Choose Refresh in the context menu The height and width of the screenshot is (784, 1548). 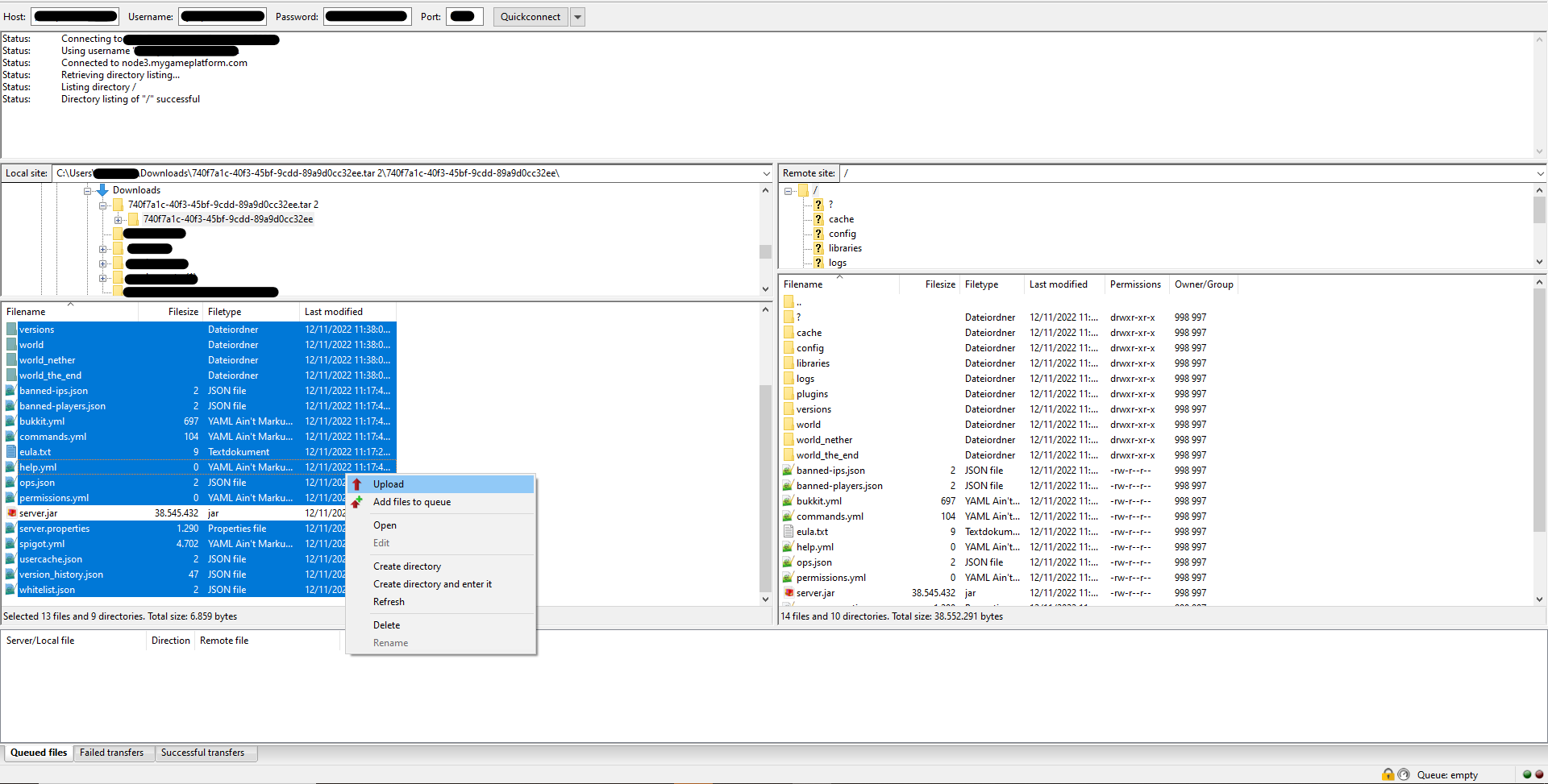click(441, 602)
